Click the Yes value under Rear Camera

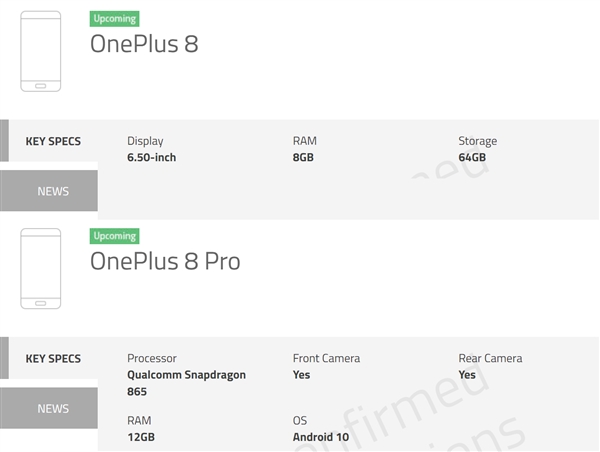tap(467, 375)
